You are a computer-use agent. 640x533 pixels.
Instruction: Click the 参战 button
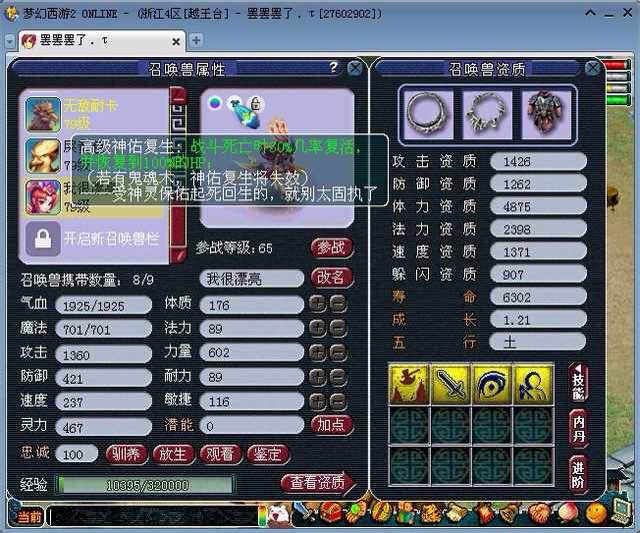pyautogui.click(x=331, y=248)
